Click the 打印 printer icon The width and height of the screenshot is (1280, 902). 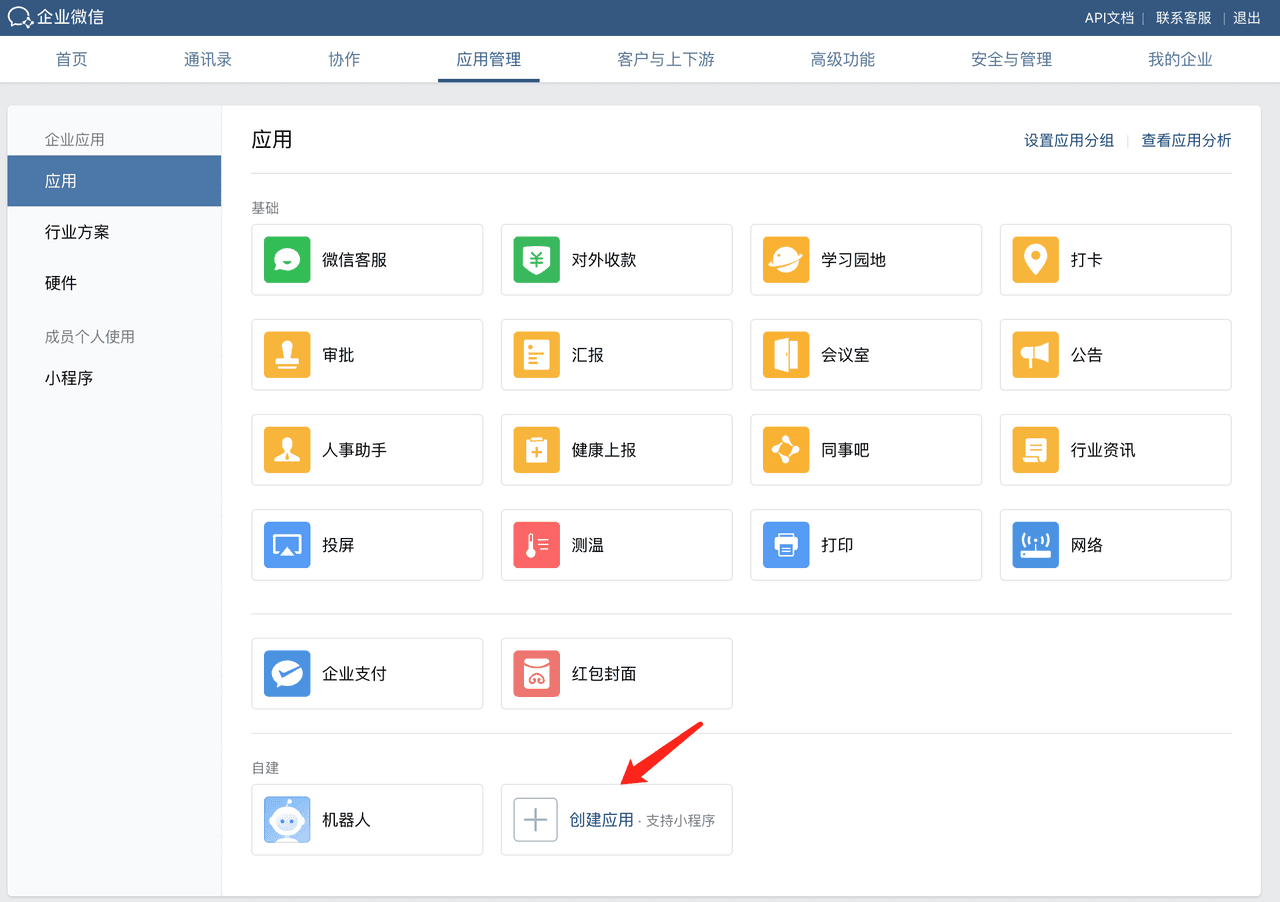[786, 545]
